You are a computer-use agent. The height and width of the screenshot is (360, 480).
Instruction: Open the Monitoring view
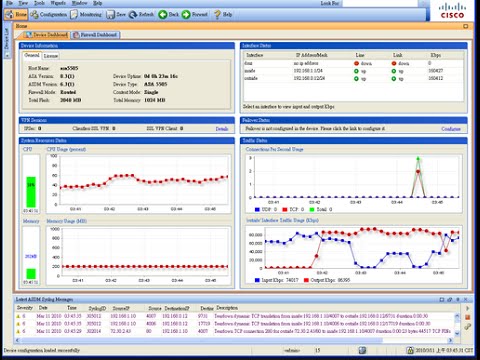click(86, 14)
